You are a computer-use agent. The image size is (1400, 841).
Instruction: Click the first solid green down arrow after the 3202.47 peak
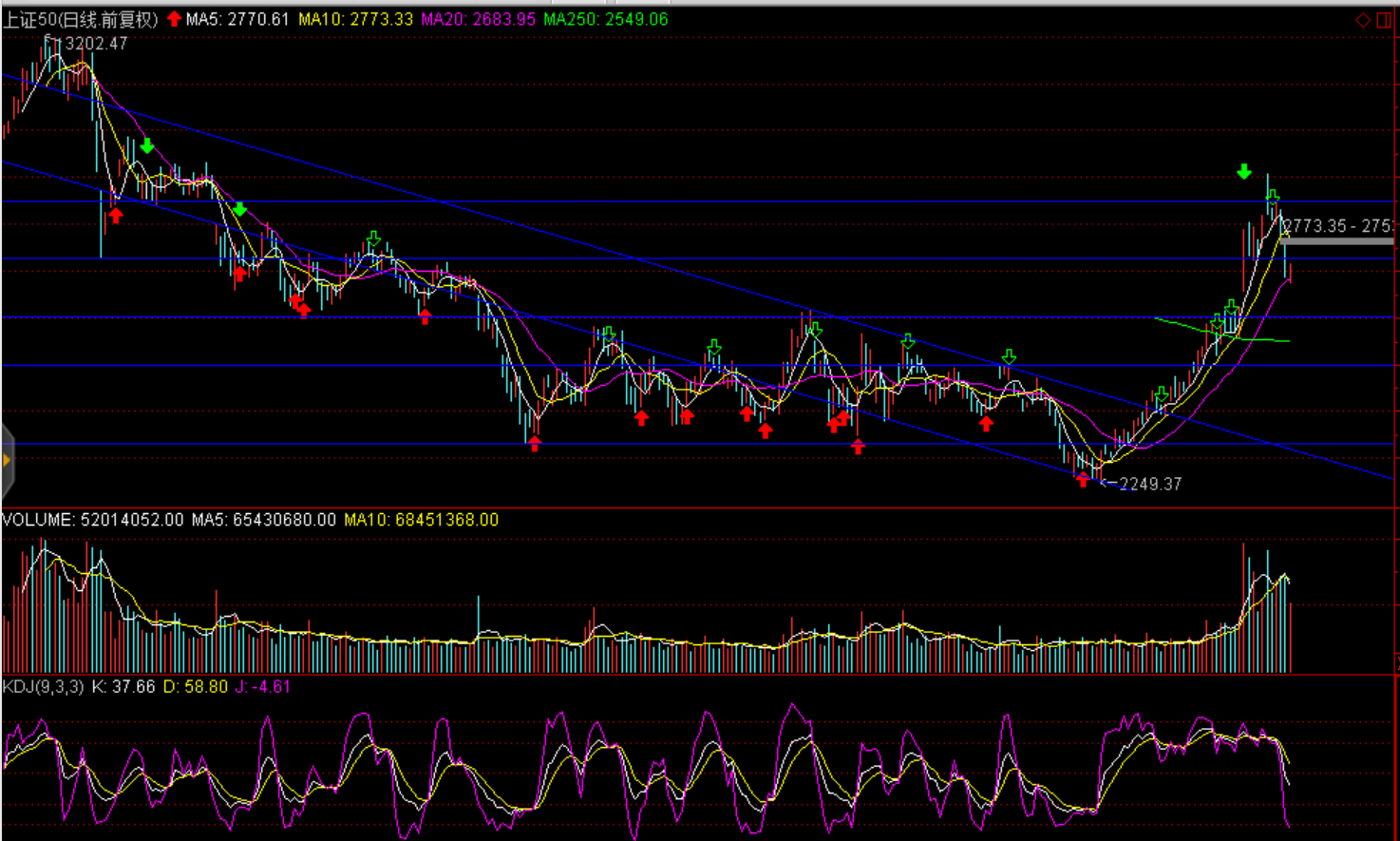click(147, 146)
